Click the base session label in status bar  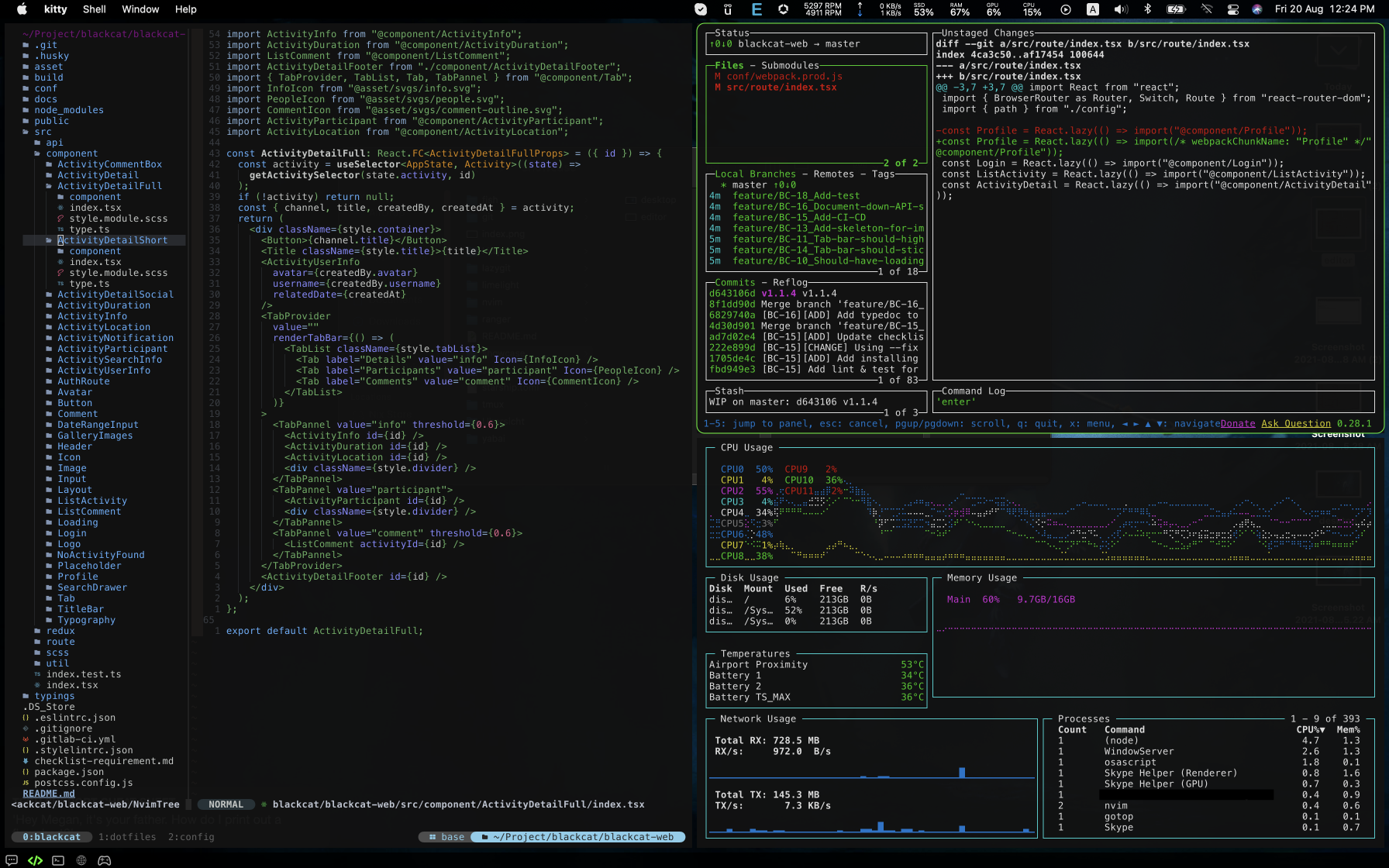tap(446, 837)
